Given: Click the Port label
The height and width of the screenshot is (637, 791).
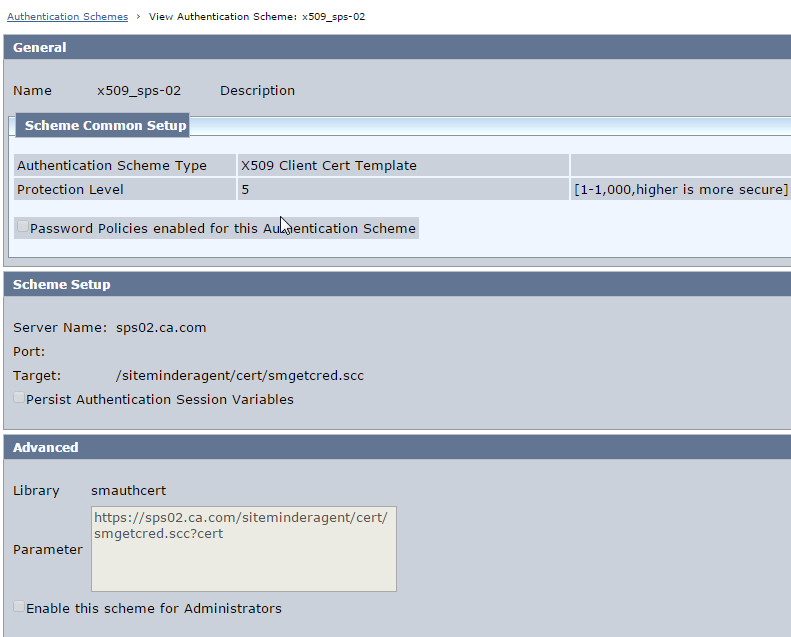Looking at the screenshot, I should 29,352.
